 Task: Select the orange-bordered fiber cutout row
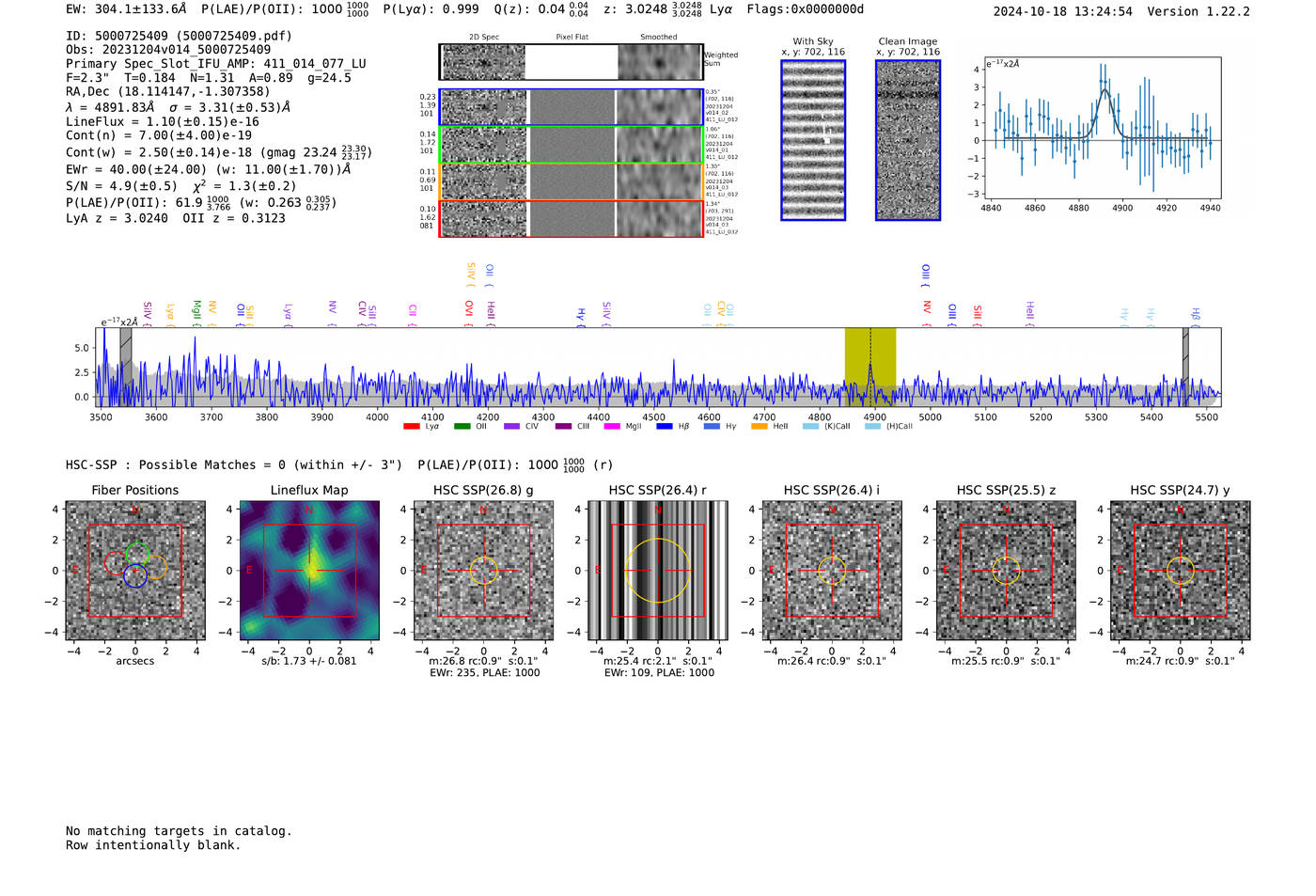tap(571, 181)
